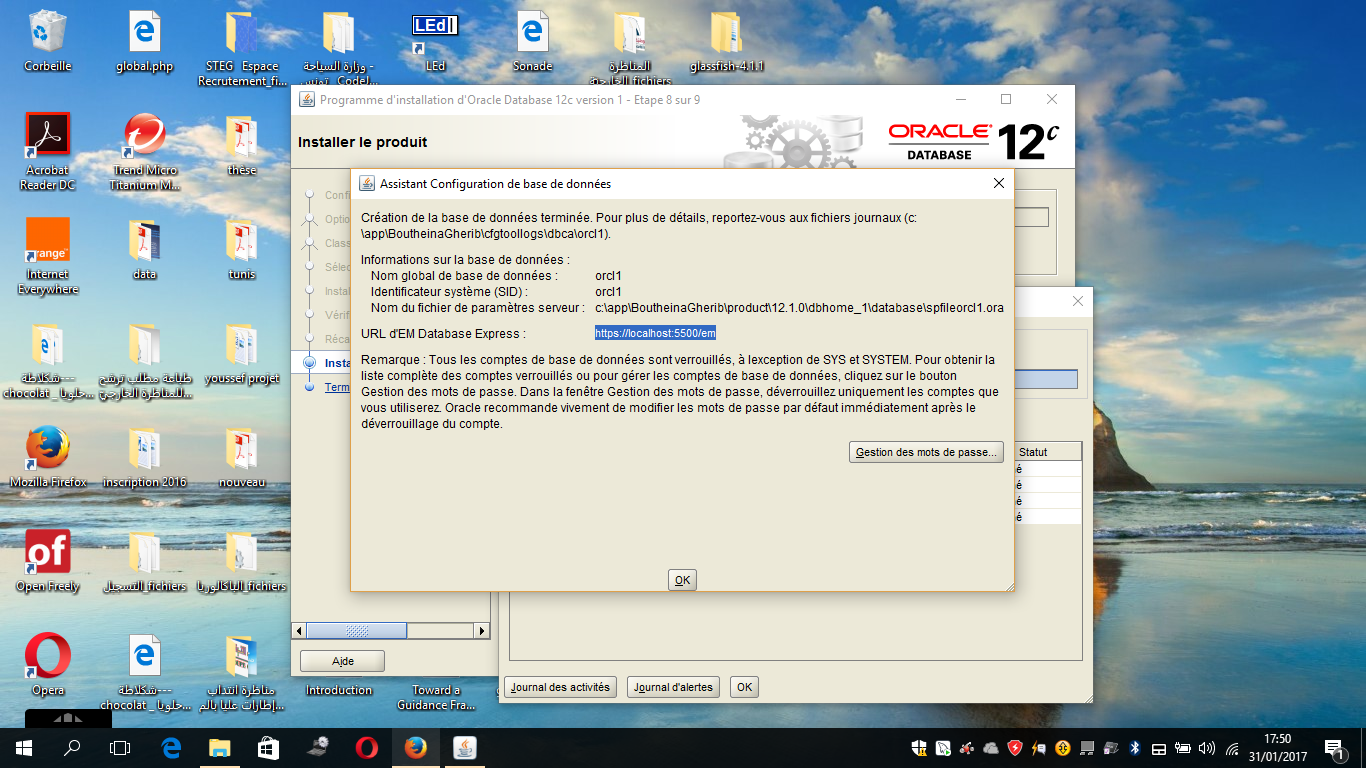Click Bluetooth tray icon
This screenshot has width=1366, height=768.
[x=1135, y=748]
